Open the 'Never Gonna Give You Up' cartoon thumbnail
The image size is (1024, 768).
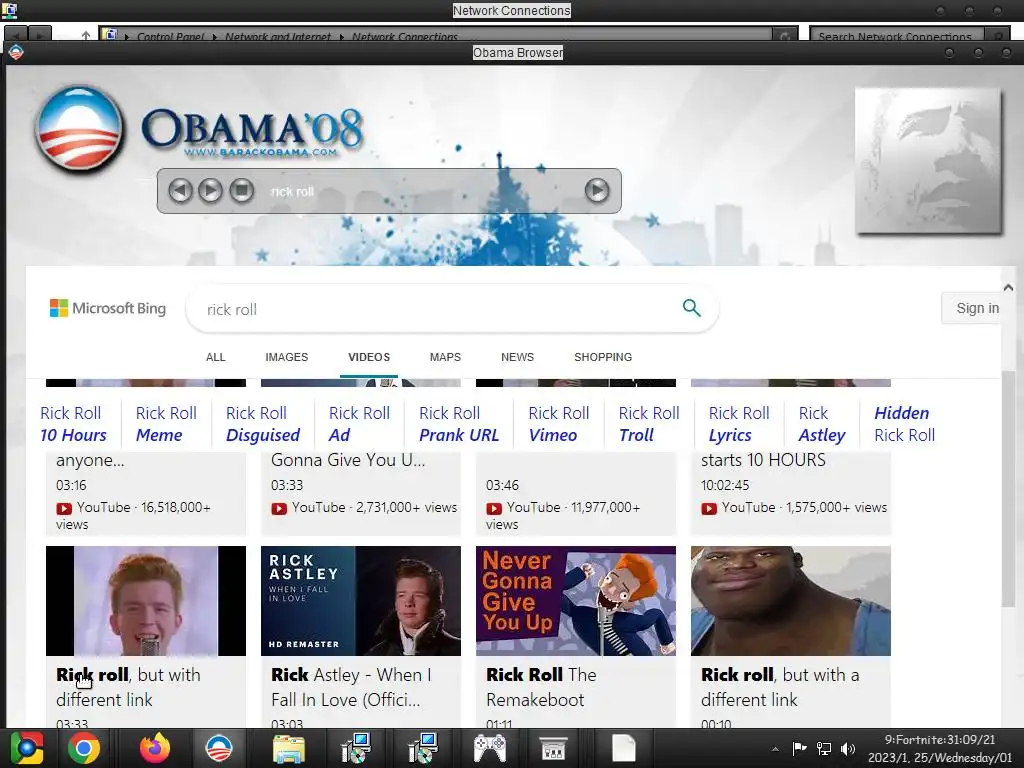click(576, 601)
